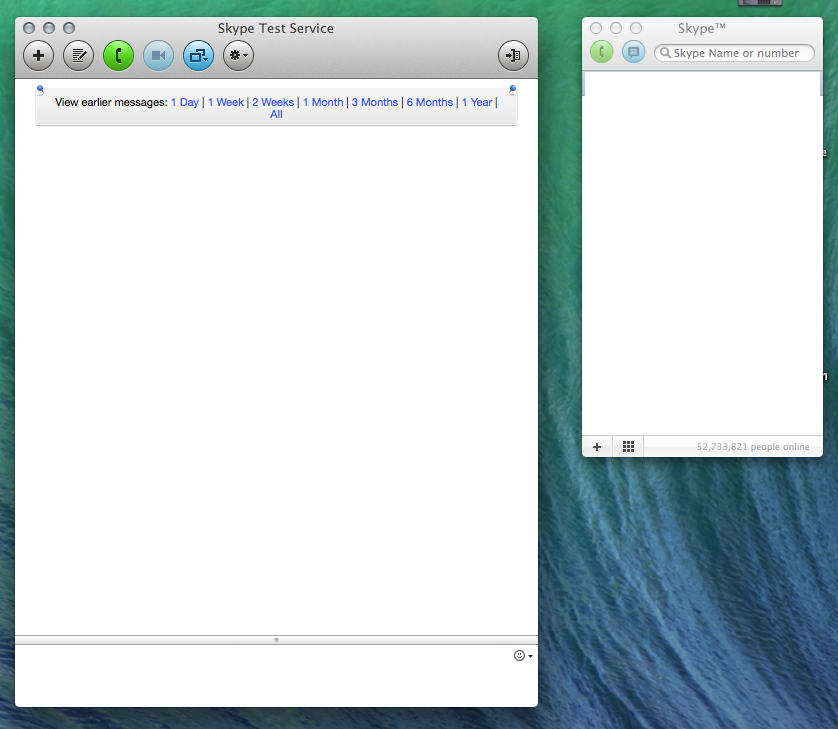Minimize the Skype Test Service window
The height and width of the screenshot is (729, 838).
[49, 28]
